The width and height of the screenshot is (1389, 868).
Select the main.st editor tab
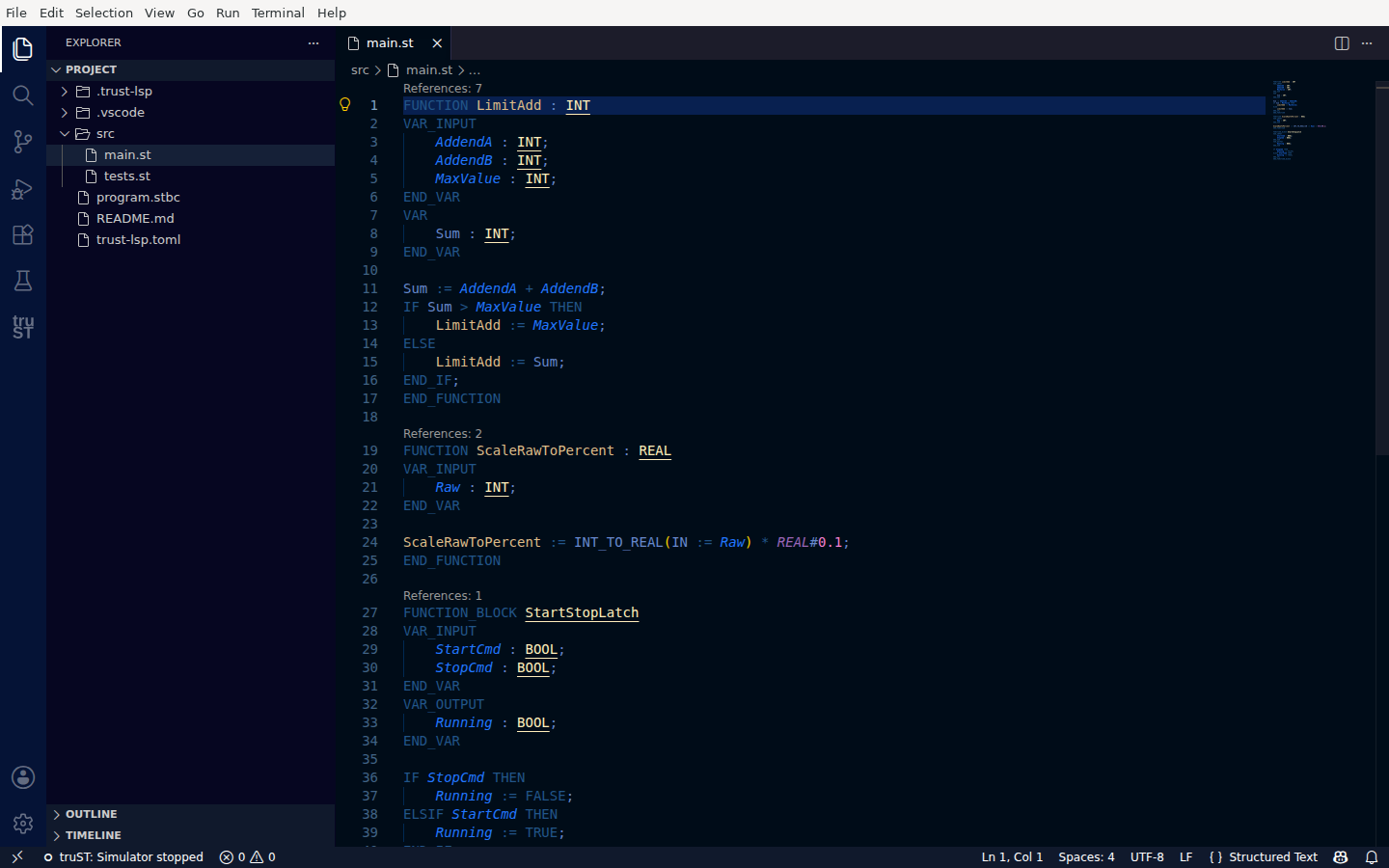tap(393, 42)
